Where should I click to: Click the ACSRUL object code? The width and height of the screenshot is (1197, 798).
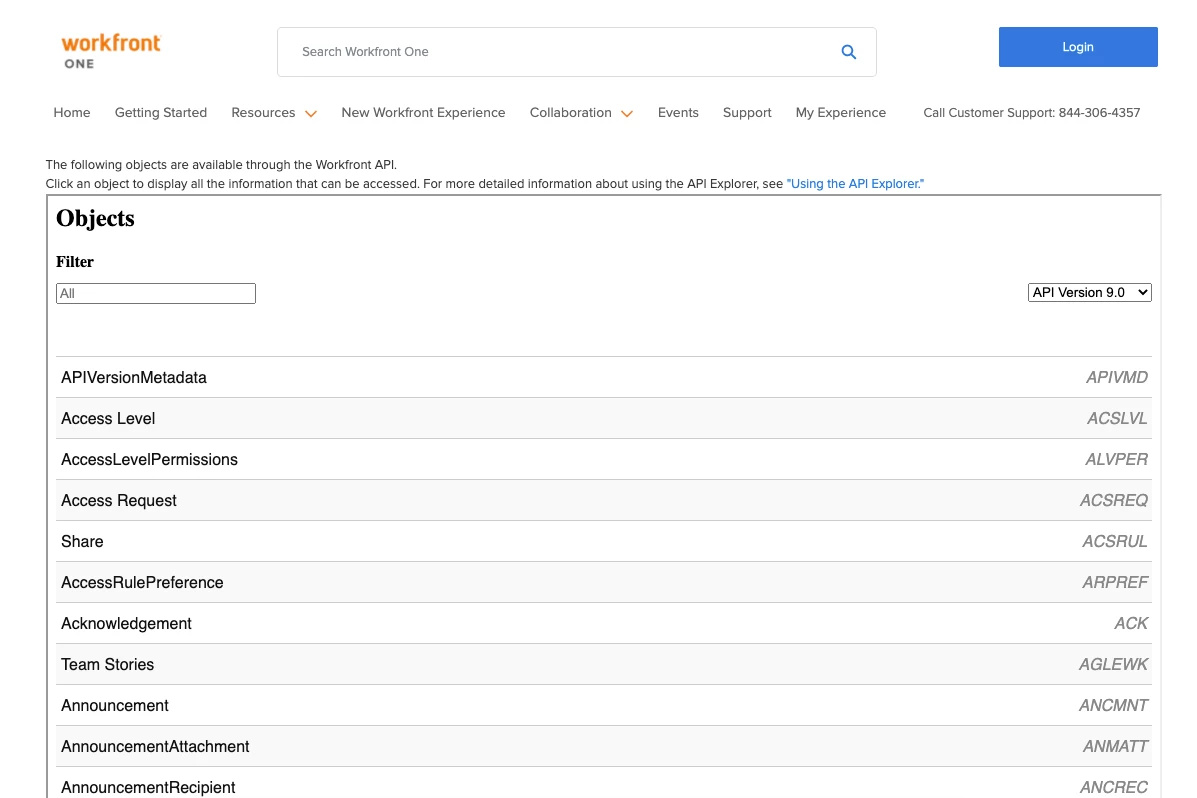point(1115,541)
